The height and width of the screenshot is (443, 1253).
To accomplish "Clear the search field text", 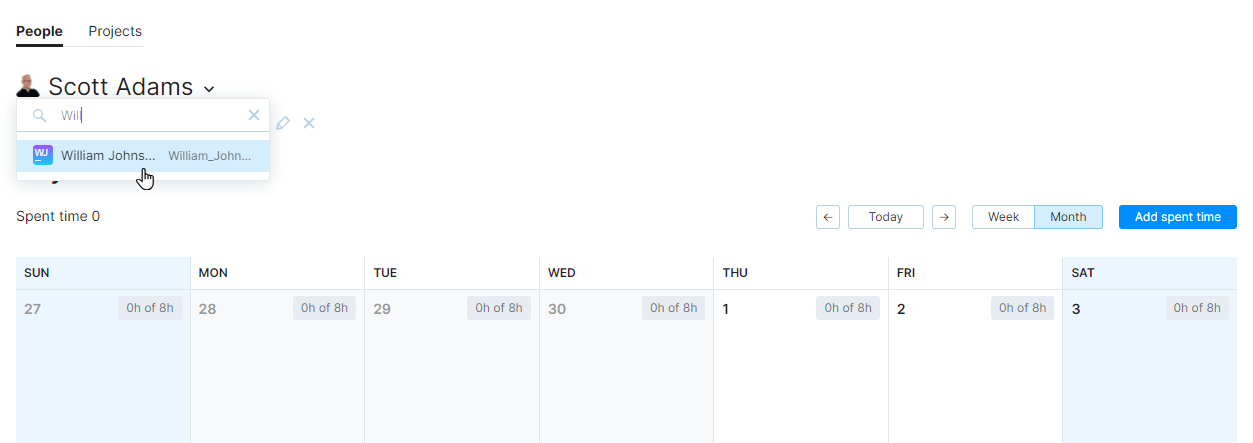I will 254,115.
